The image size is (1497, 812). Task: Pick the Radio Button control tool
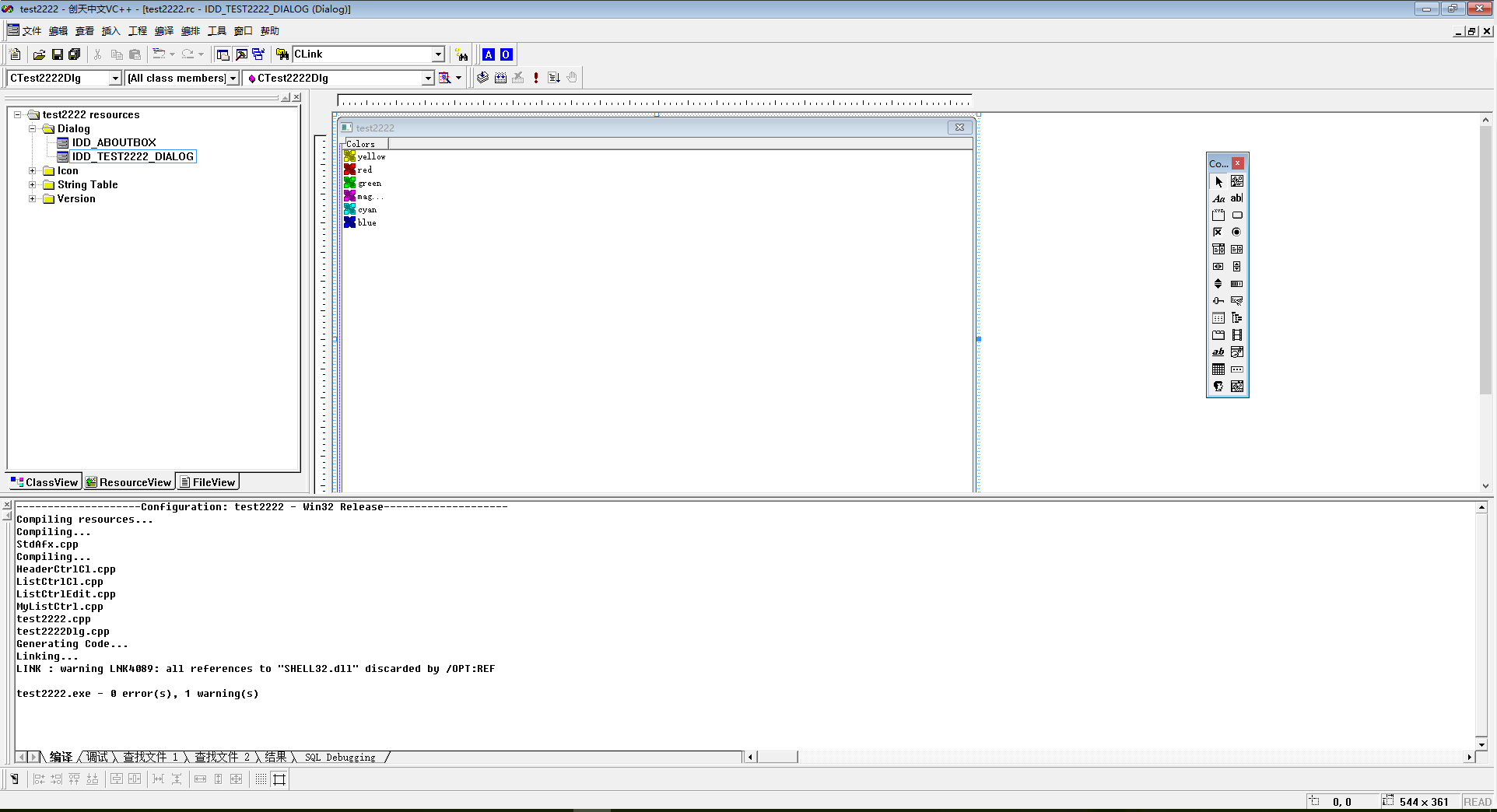coord(1236,233)
